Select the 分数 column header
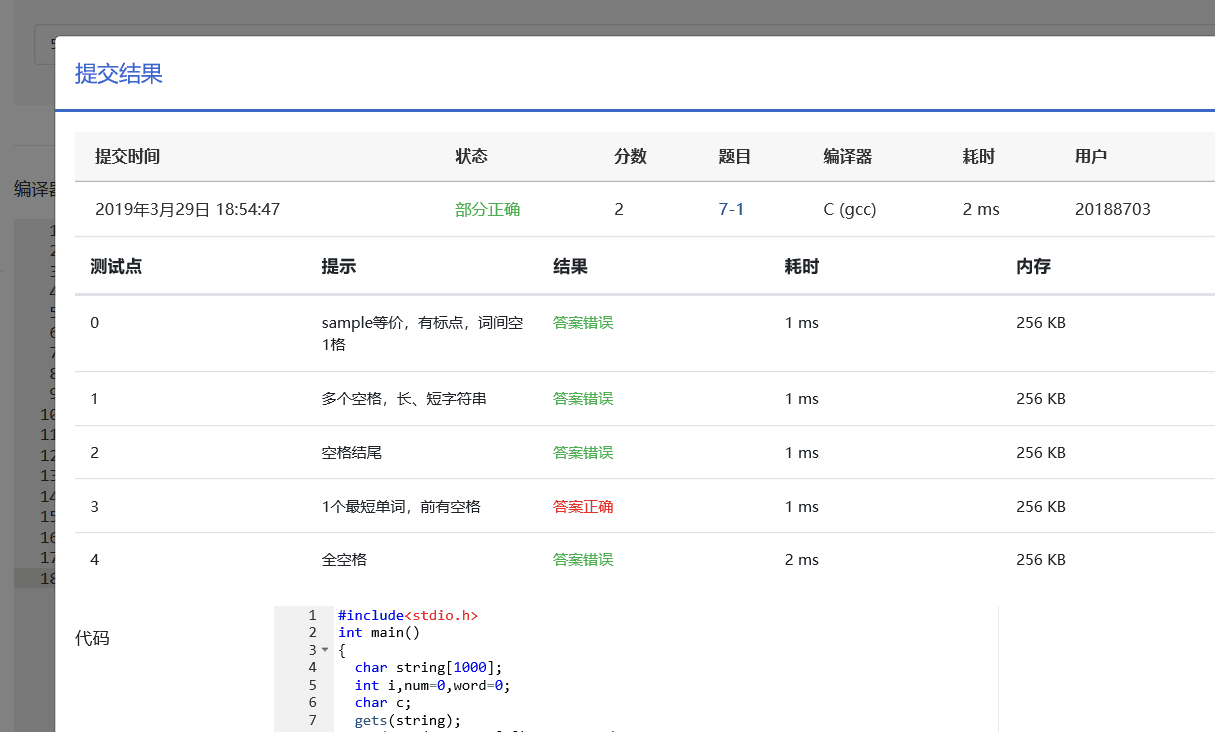The height and width of the screenshot is (732, 1215). 630,157
